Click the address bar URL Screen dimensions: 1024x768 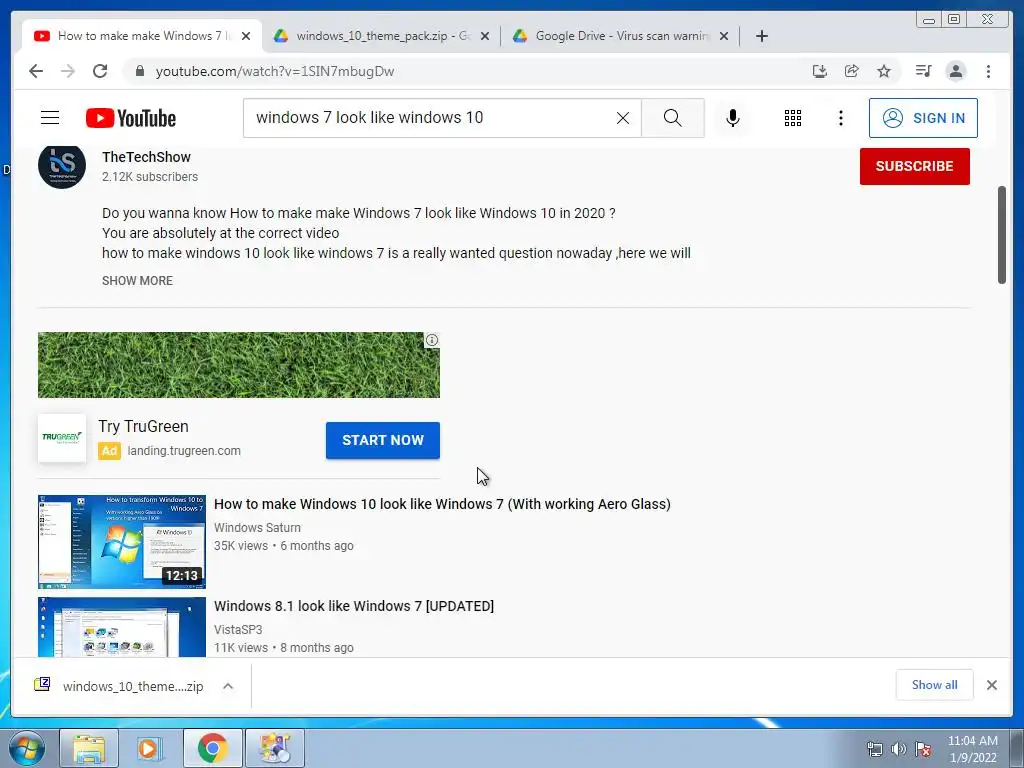[275, 71]
